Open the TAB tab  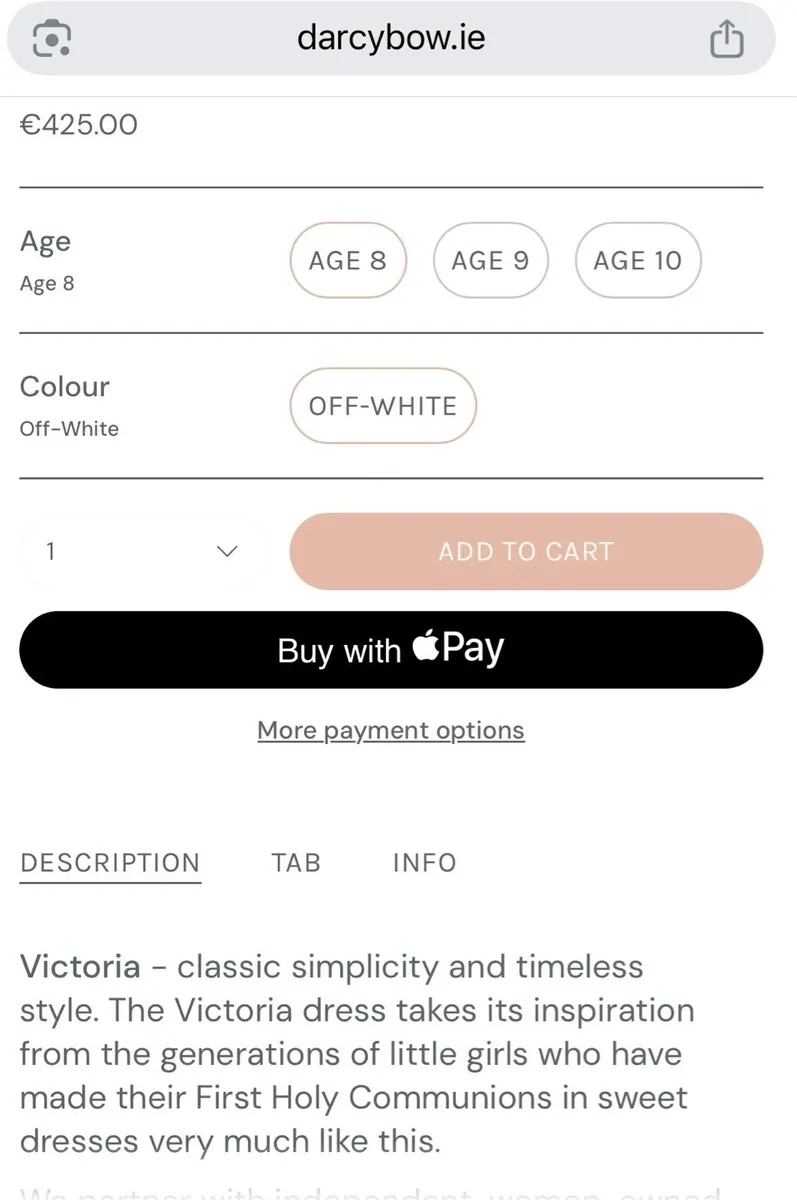click(296, 863)
